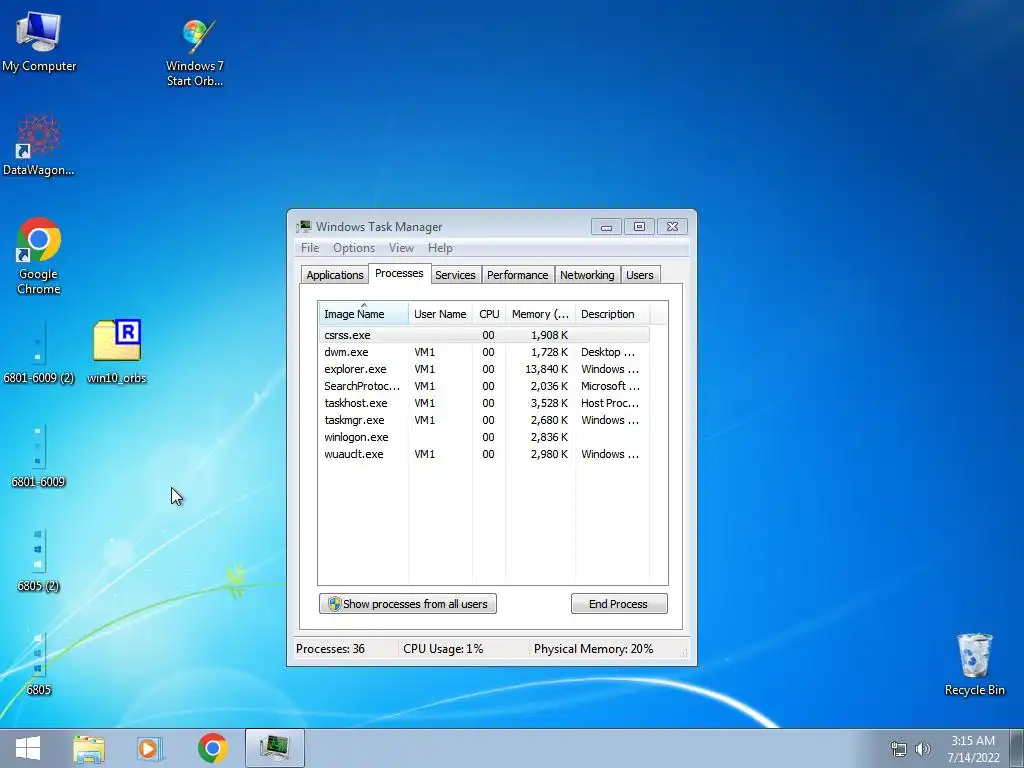Select the dwm.exe process row

click(x=484, y=352)
